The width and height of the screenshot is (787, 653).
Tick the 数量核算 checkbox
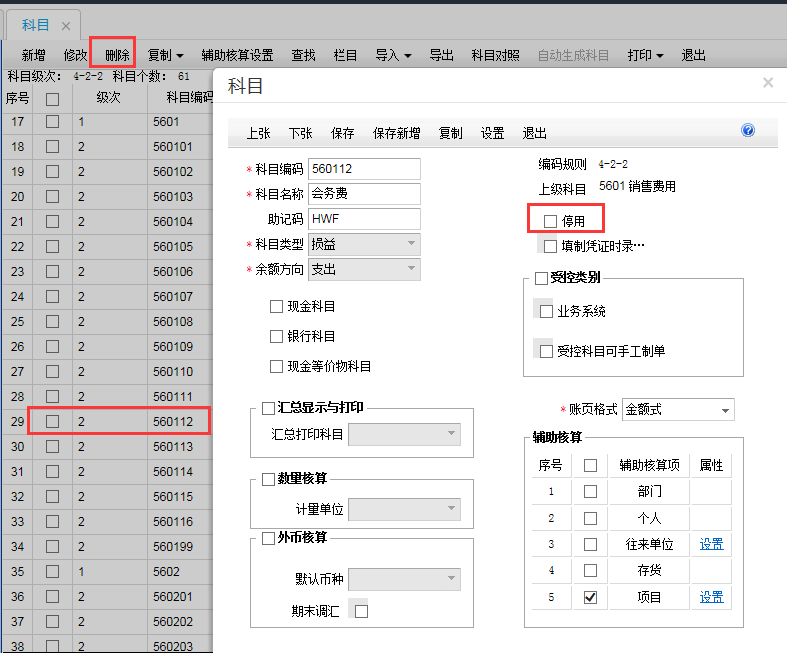267,480
